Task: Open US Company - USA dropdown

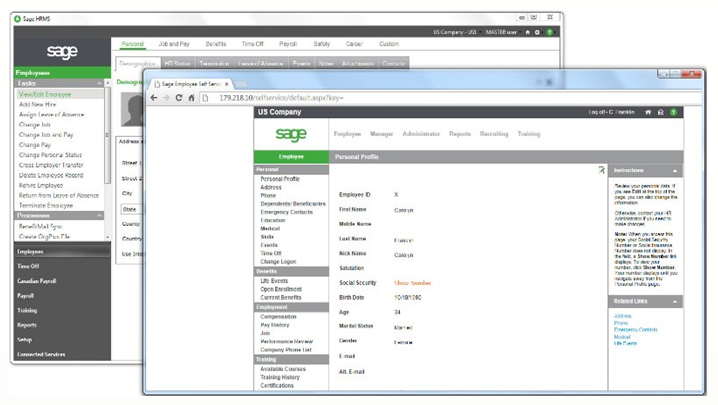Action: 455,32
